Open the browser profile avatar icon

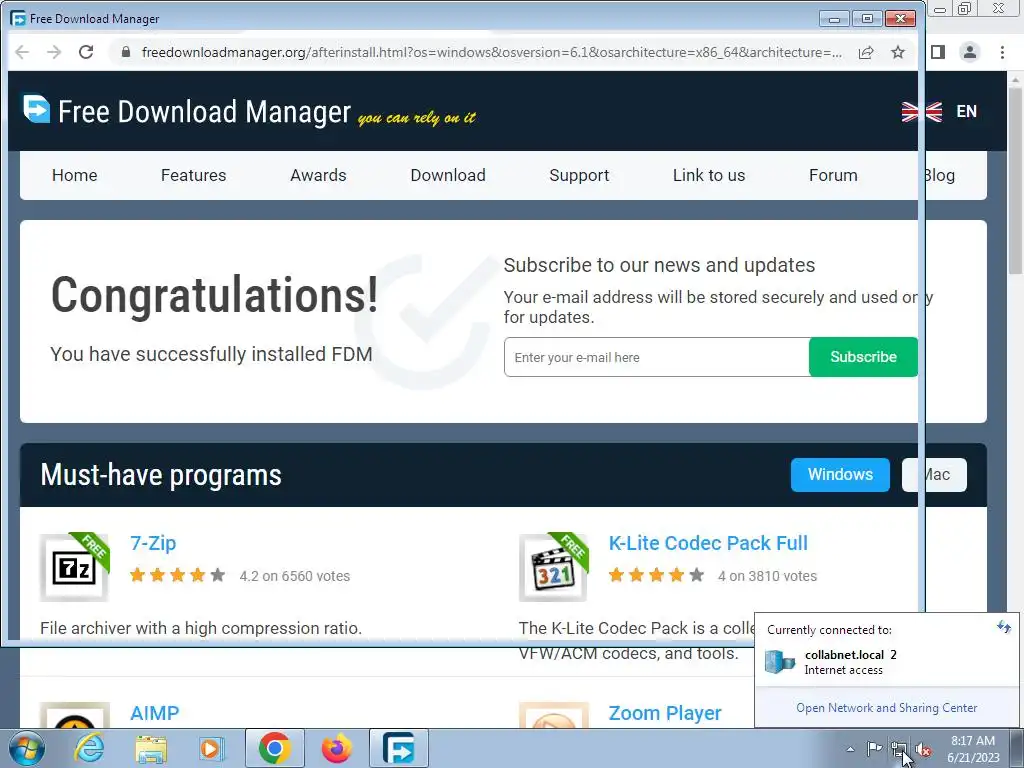click(x=970, y=52)
